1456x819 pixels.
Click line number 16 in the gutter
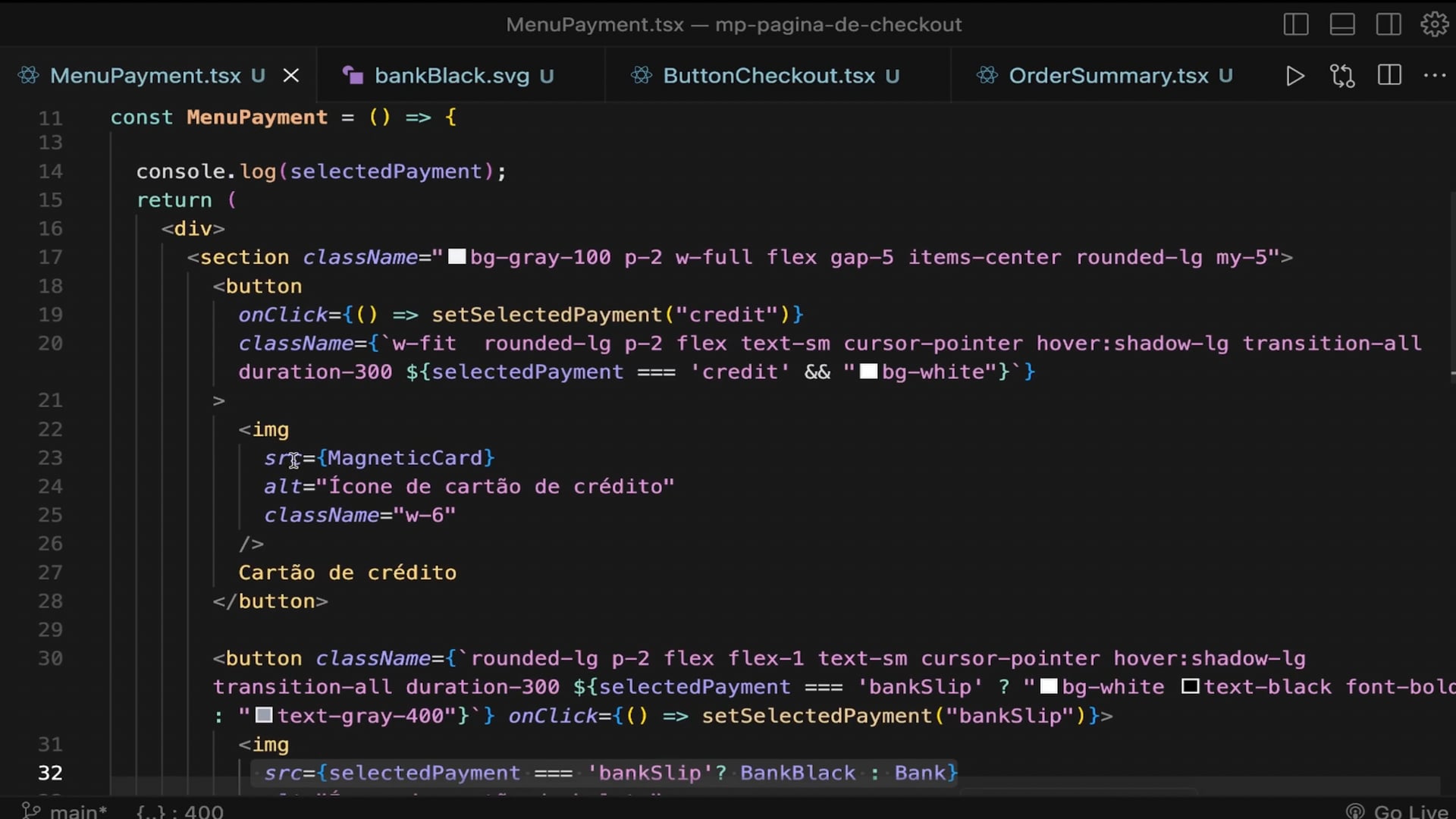[51, 228]
